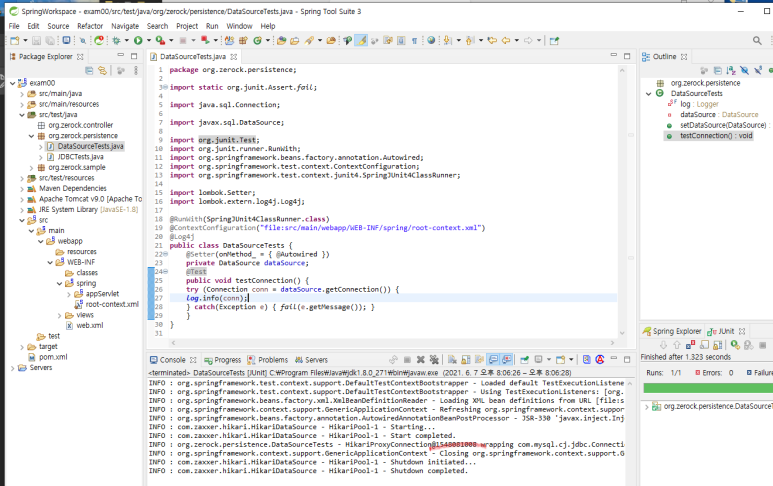
Task: Click the Stop (terminate) square icon in the Console
Action: (407, 360)
